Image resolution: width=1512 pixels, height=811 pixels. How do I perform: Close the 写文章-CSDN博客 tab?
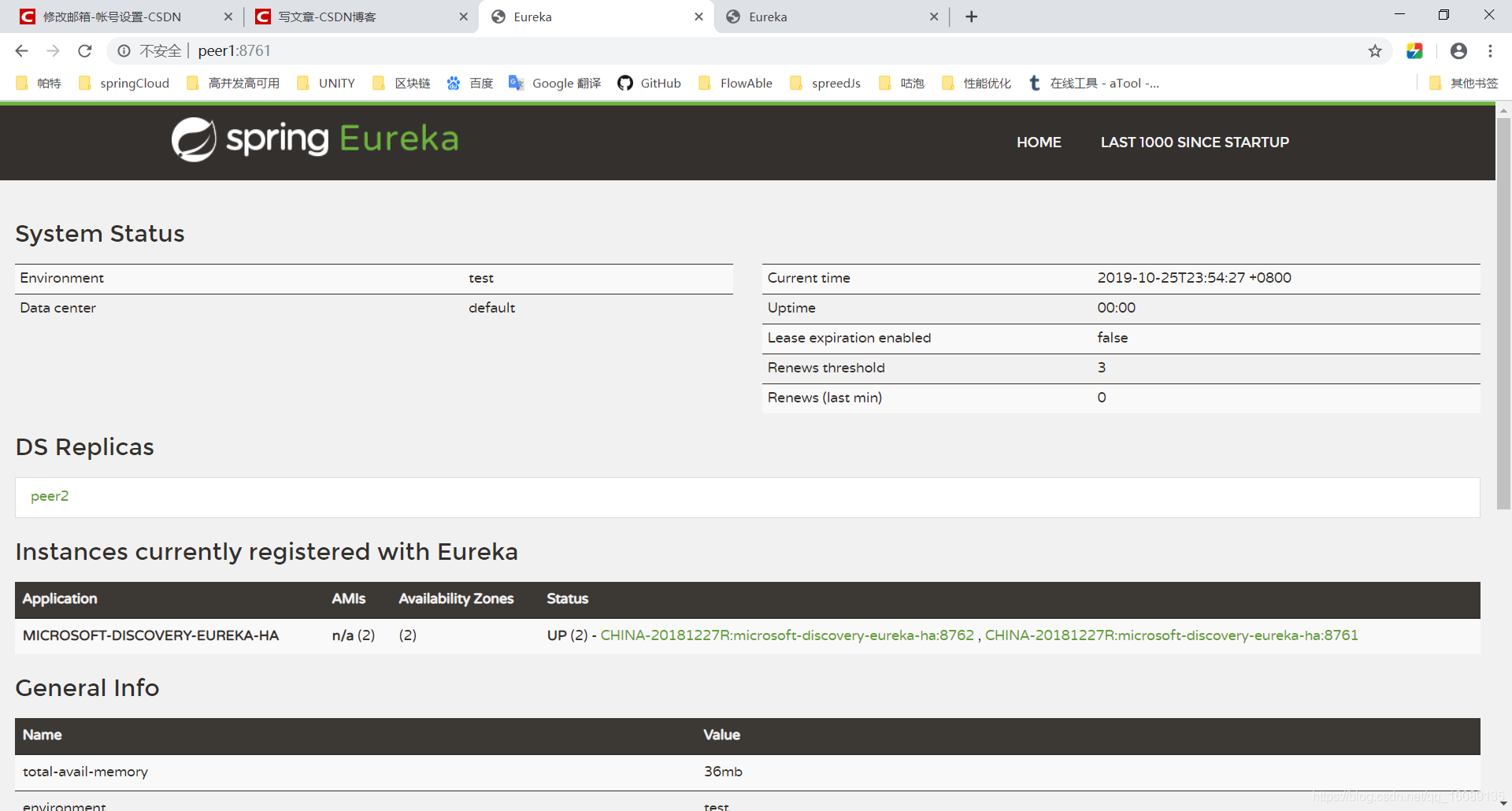(x=463, y=17)
